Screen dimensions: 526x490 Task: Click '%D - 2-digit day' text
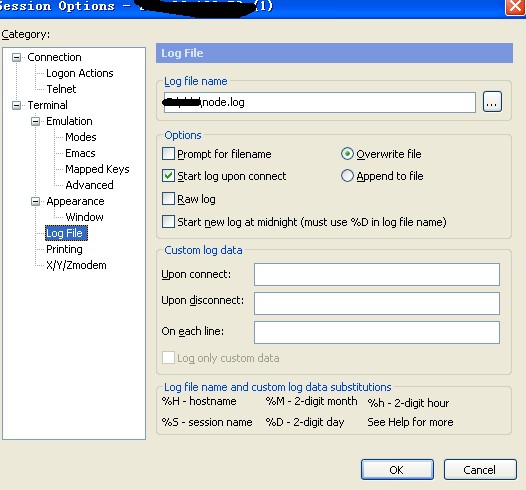point(305,422)
